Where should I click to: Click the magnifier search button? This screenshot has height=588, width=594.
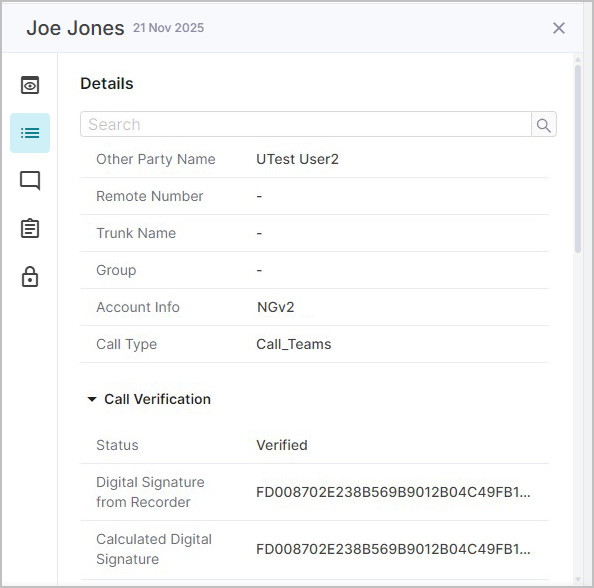click(544, 124)
